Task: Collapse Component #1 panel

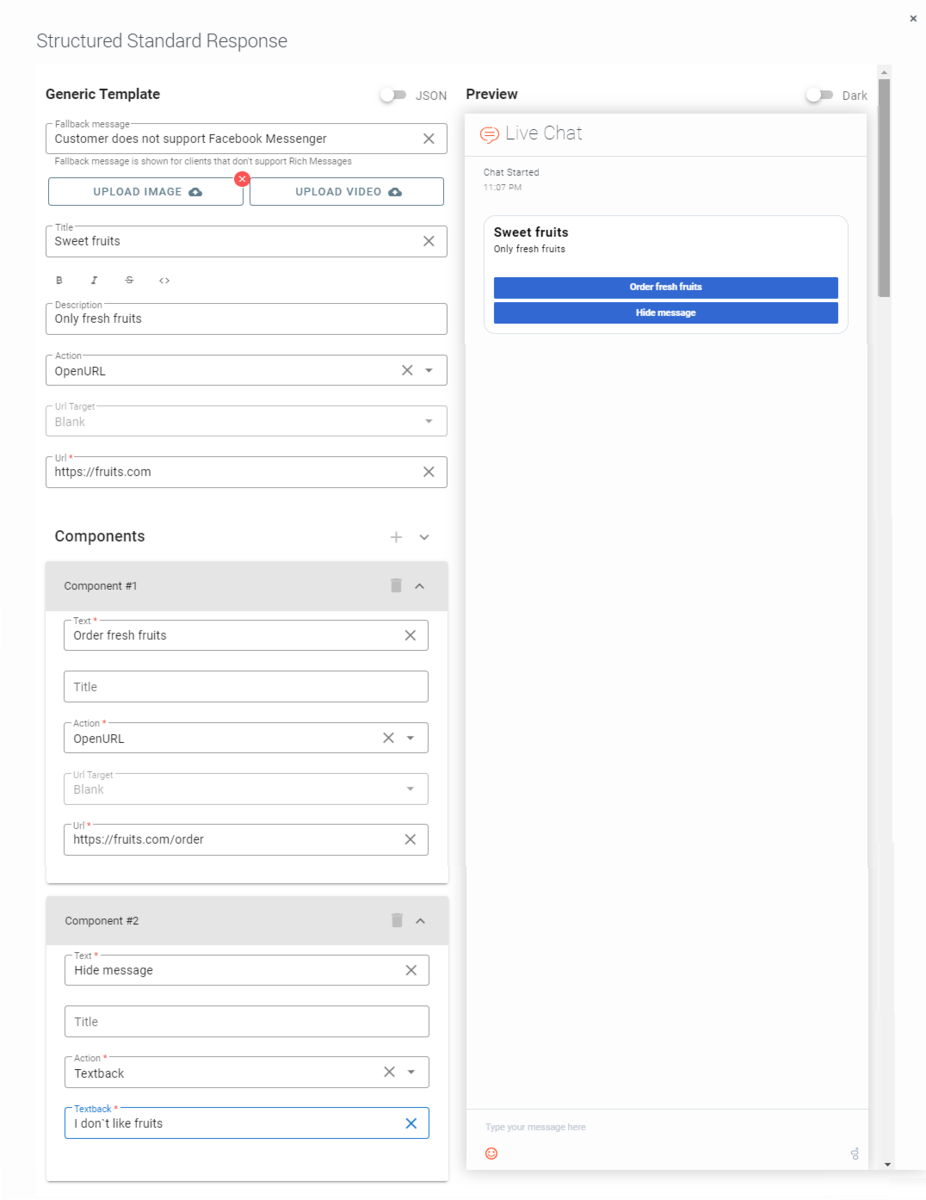Action: [420, 586]
